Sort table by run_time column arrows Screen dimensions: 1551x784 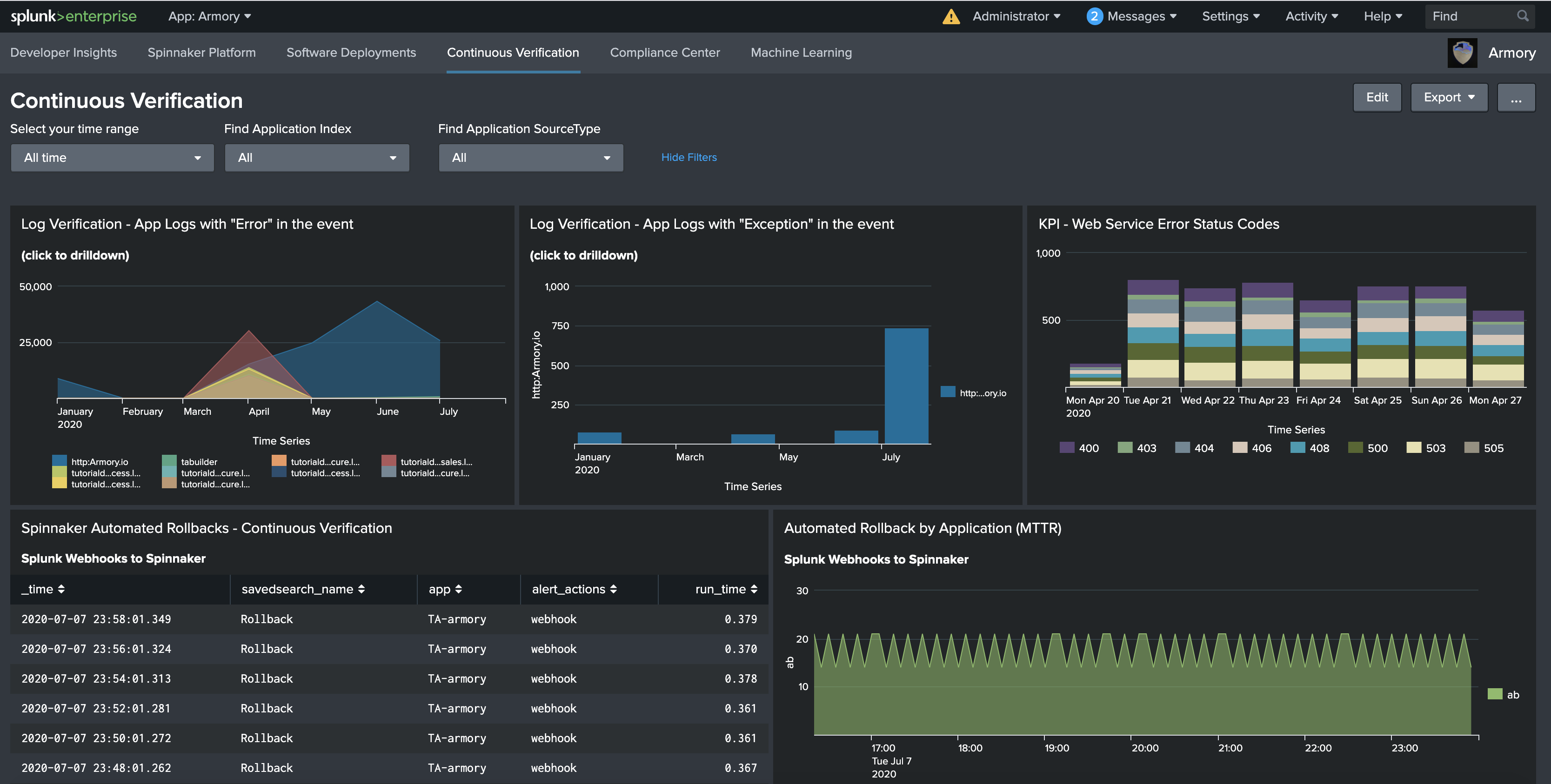point(754,589)
